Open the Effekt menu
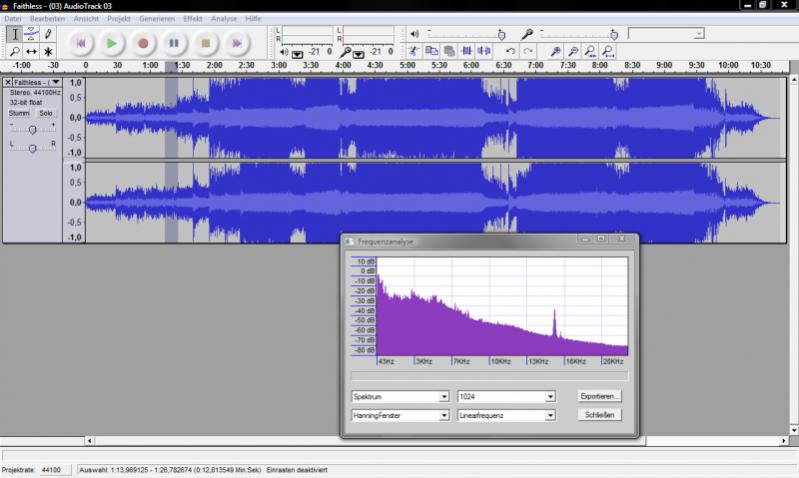 pos(192,18)
